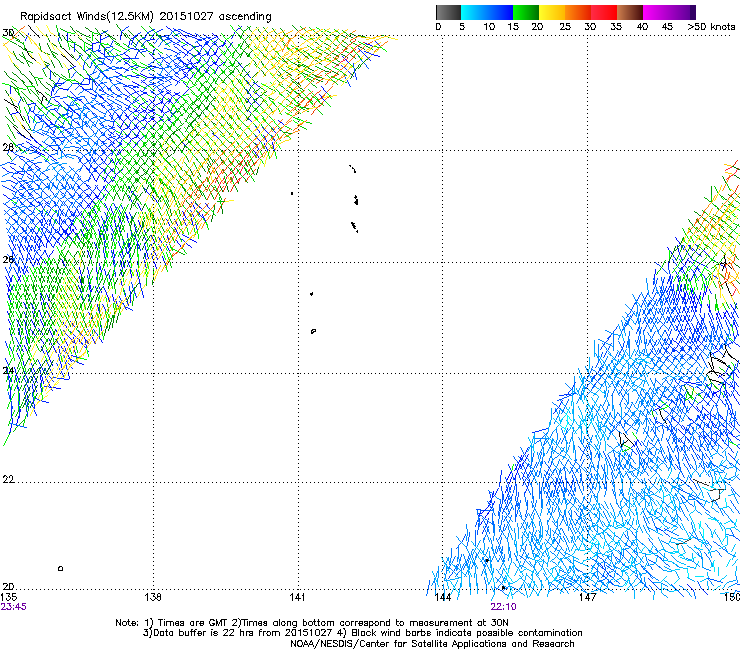Click the small island outline near 136E 20N
This screenshot has width=740, height=650.
60,568
